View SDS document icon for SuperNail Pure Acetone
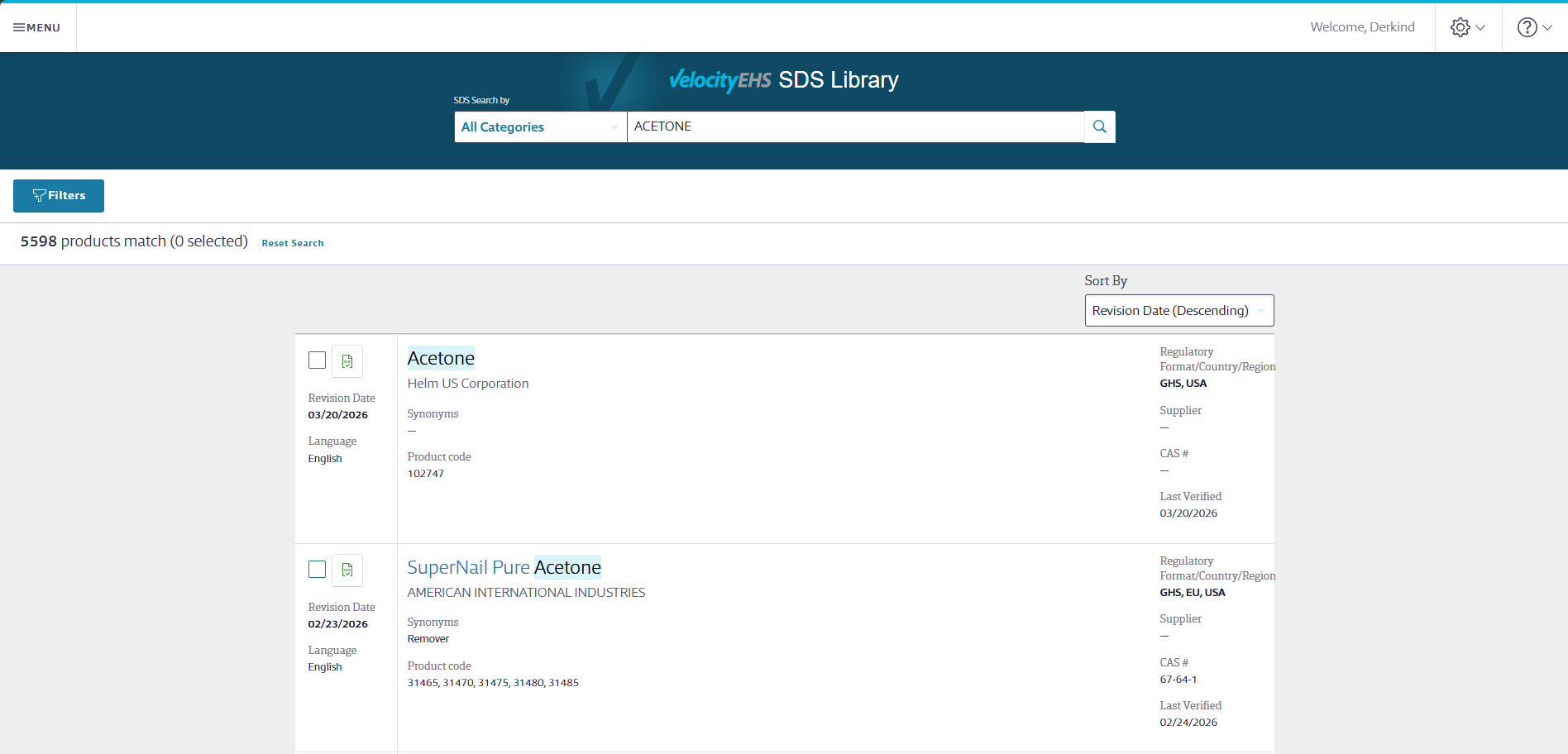1568x754 pixels. 347,570
